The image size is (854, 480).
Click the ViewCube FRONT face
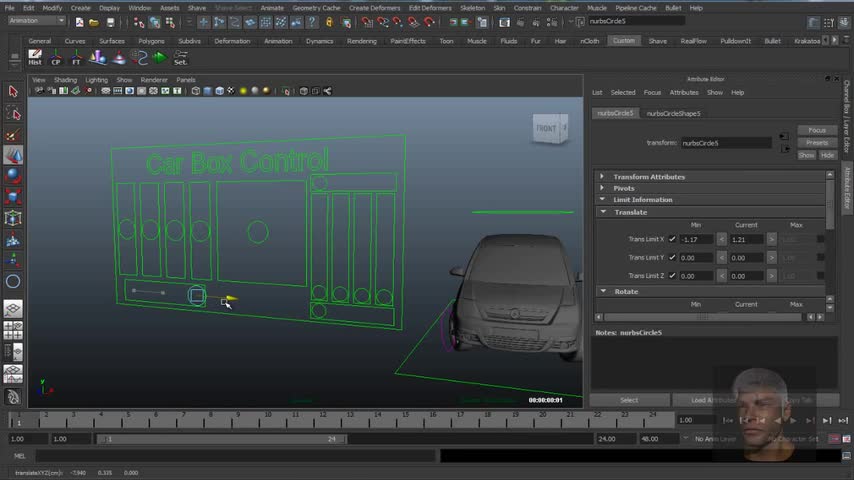click(x=547, y=129)
